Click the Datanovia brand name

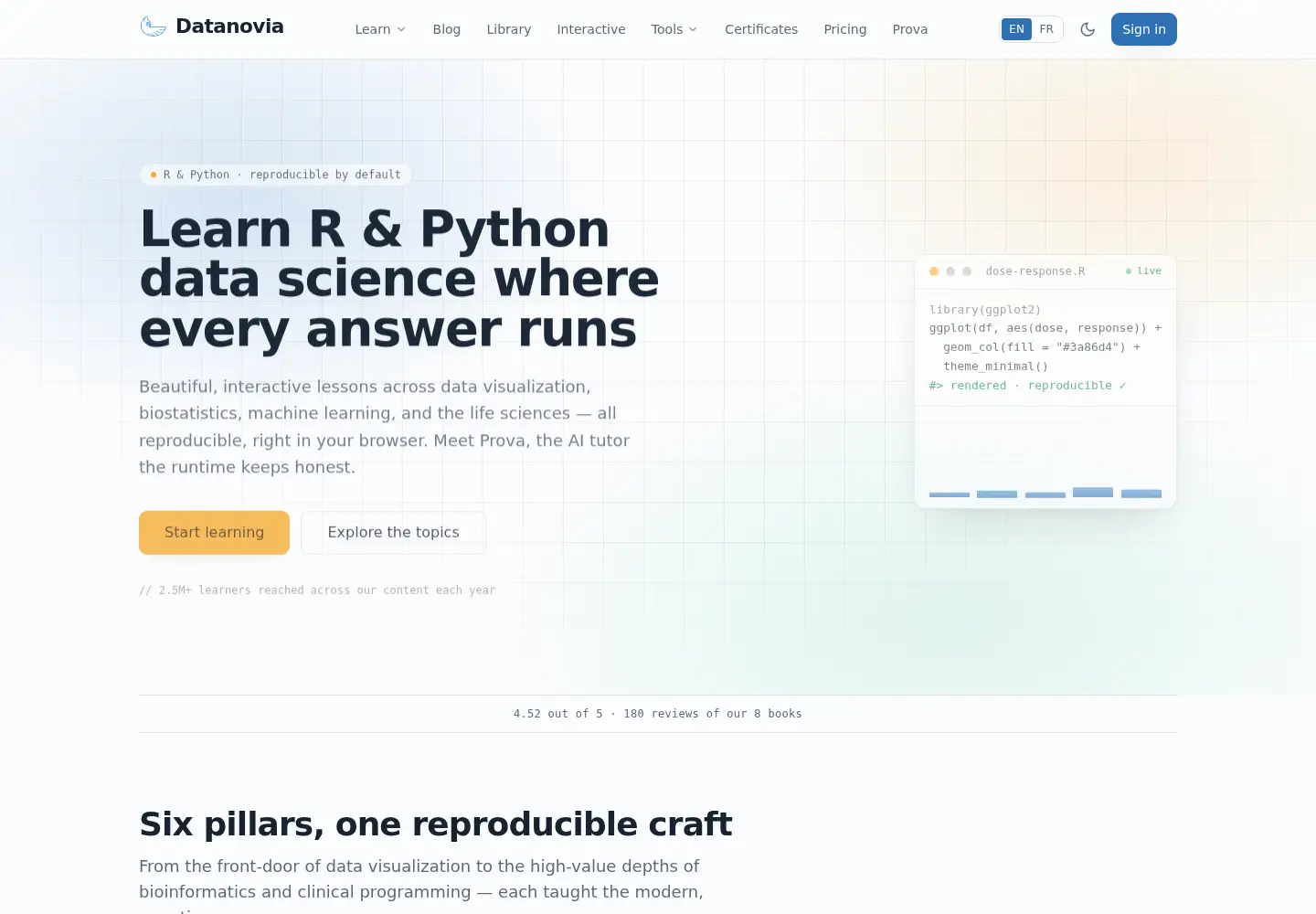229,27
